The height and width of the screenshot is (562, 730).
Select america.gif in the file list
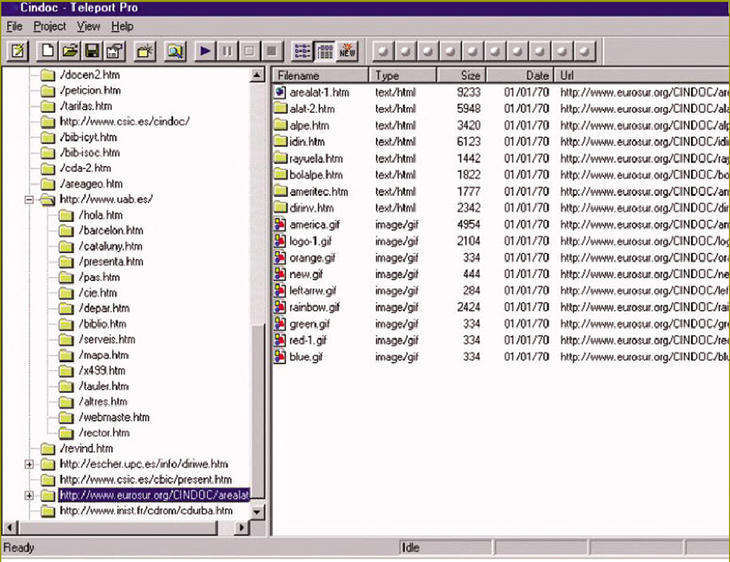tap(312, 224)
